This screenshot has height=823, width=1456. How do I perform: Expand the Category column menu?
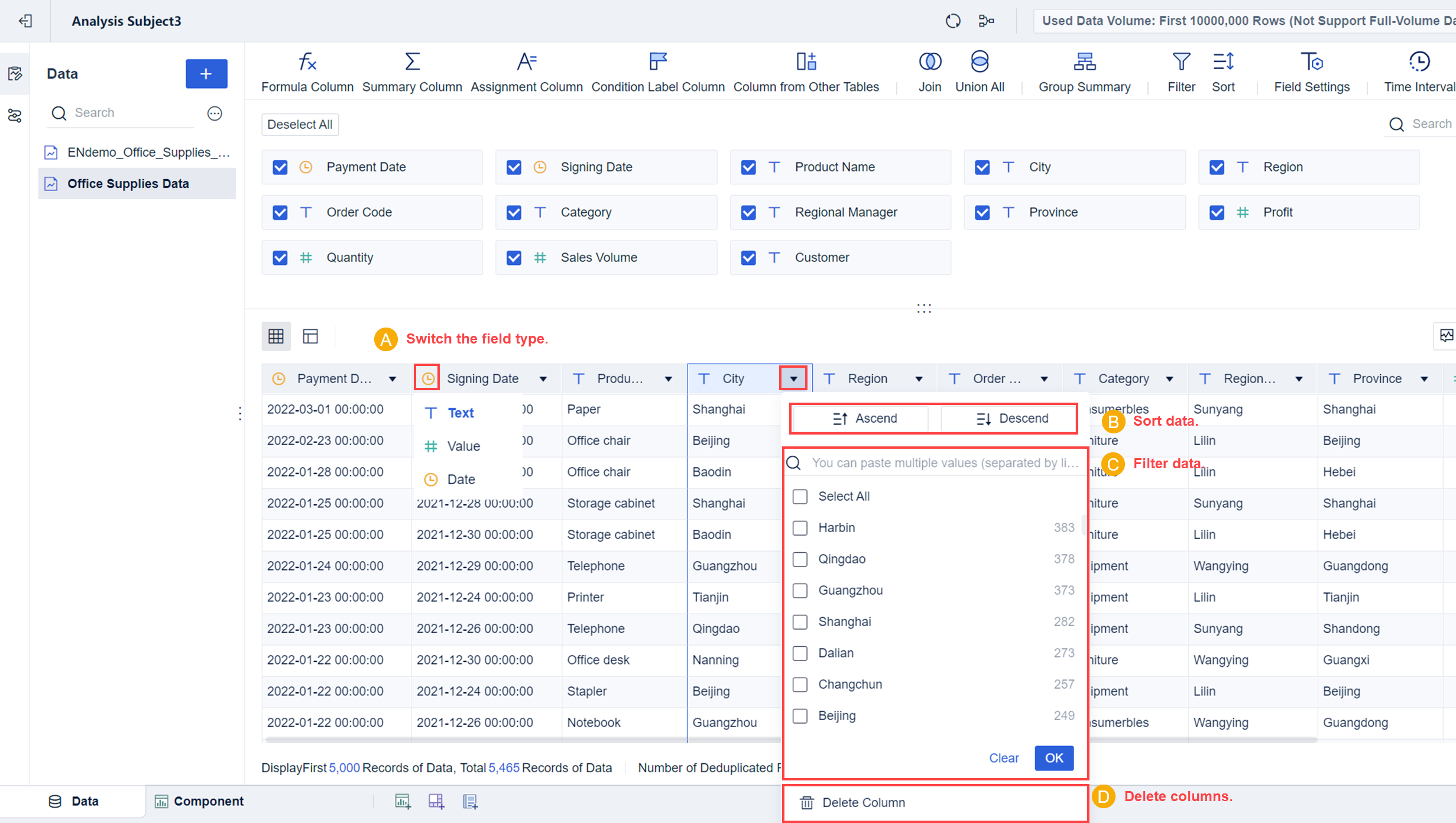[x=1170, y=378]
